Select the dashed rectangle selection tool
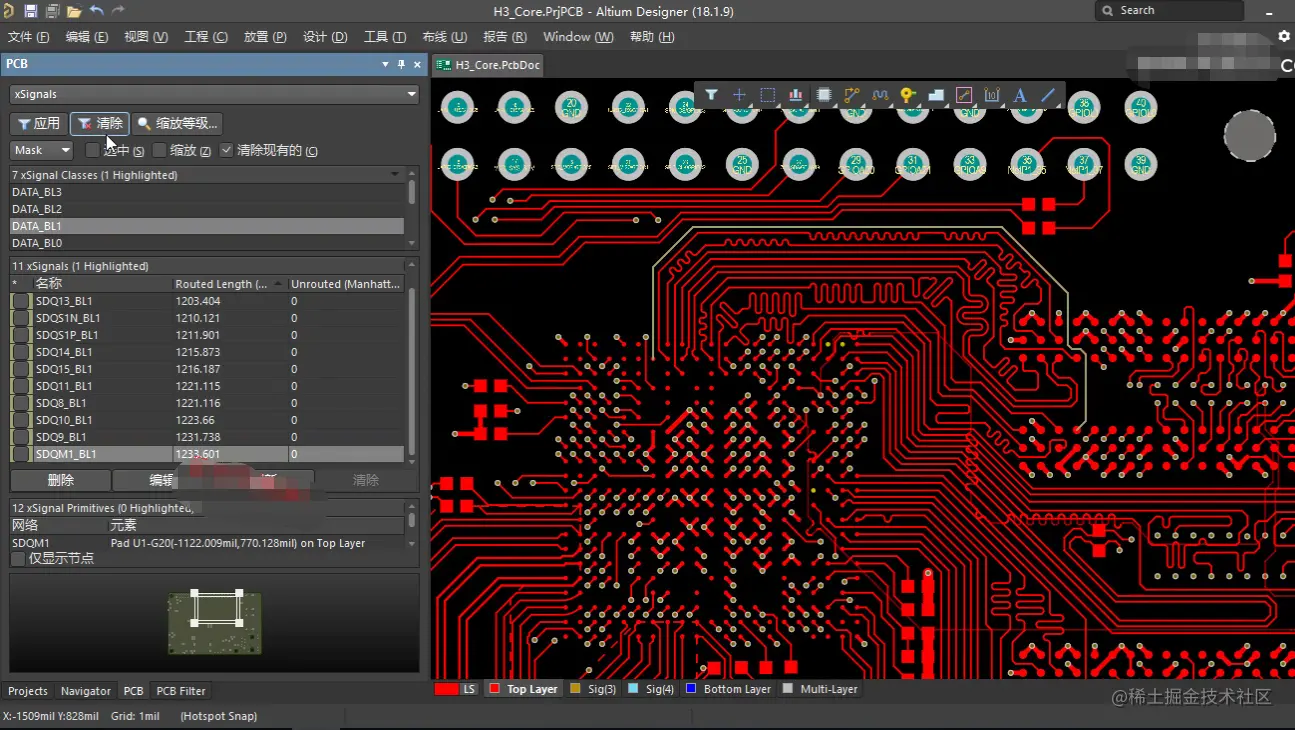Image resolution: width=1295 pixels, height=730 pixels. [767, 95]
